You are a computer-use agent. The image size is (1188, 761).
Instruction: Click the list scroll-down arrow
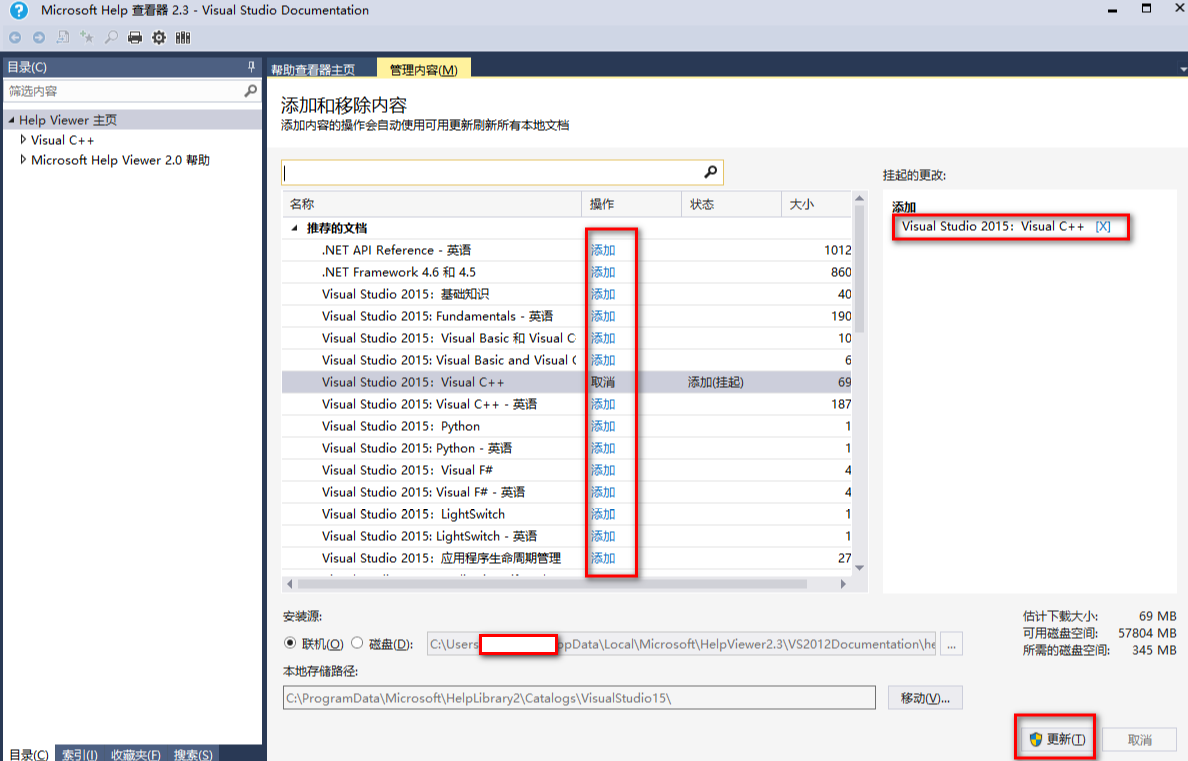(859, 568)
